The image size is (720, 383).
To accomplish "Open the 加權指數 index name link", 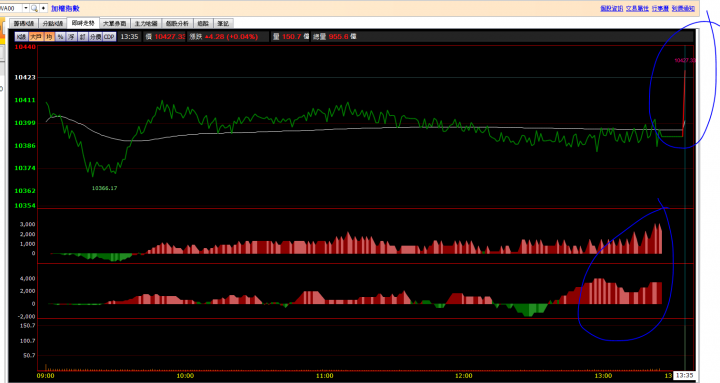I will (x=65, y=8).
